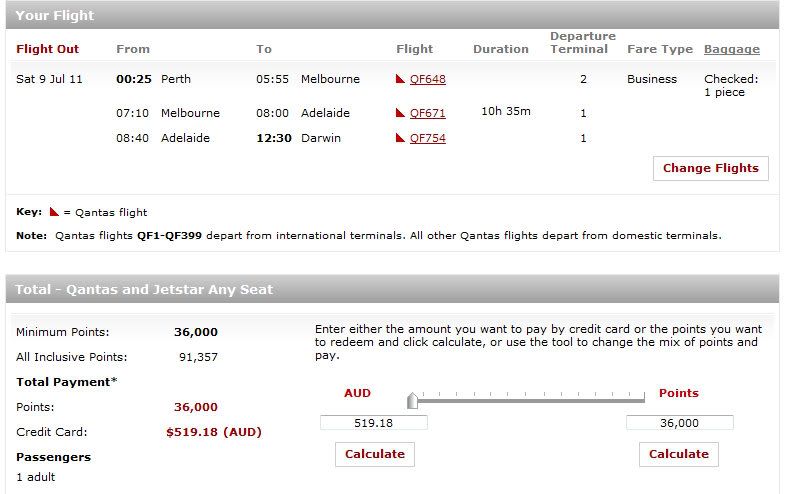Click the red AUD label by slider

[x=357, y=393]
